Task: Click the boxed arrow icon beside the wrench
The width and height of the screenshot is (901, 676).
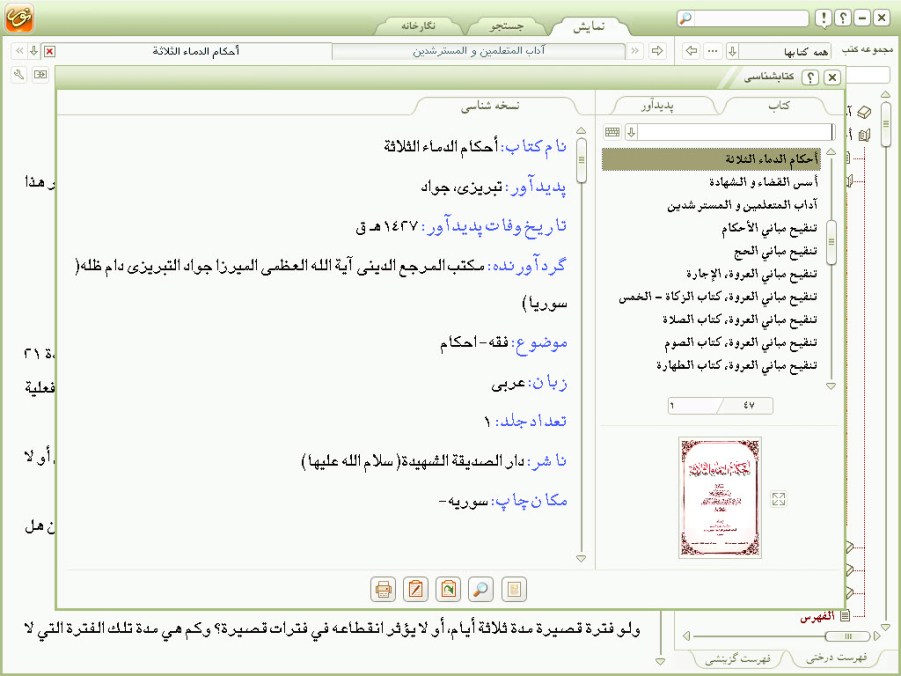Action: (40, 74)
